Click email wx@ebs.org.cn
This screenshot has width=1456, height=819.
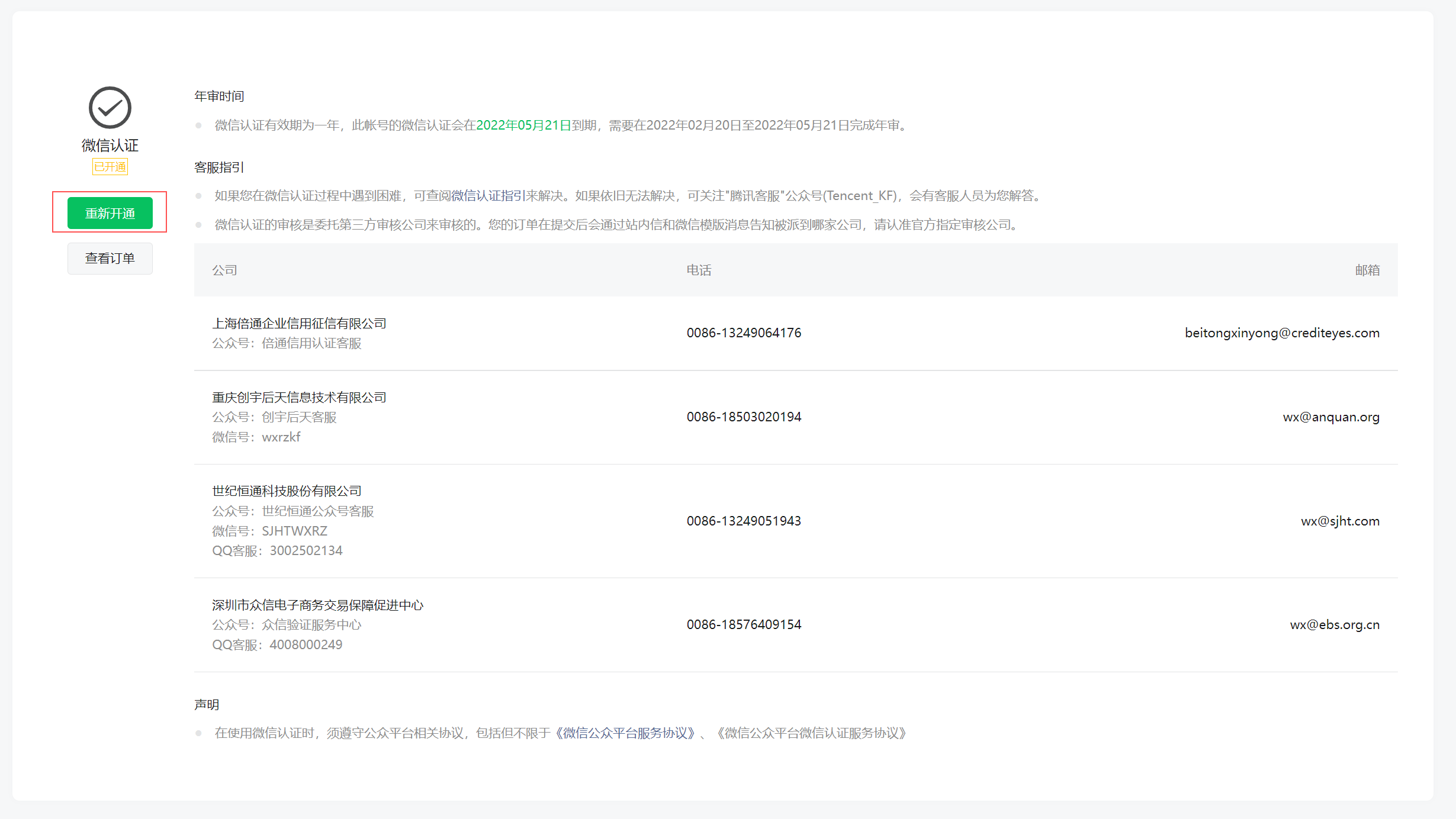coord(1335,625)
